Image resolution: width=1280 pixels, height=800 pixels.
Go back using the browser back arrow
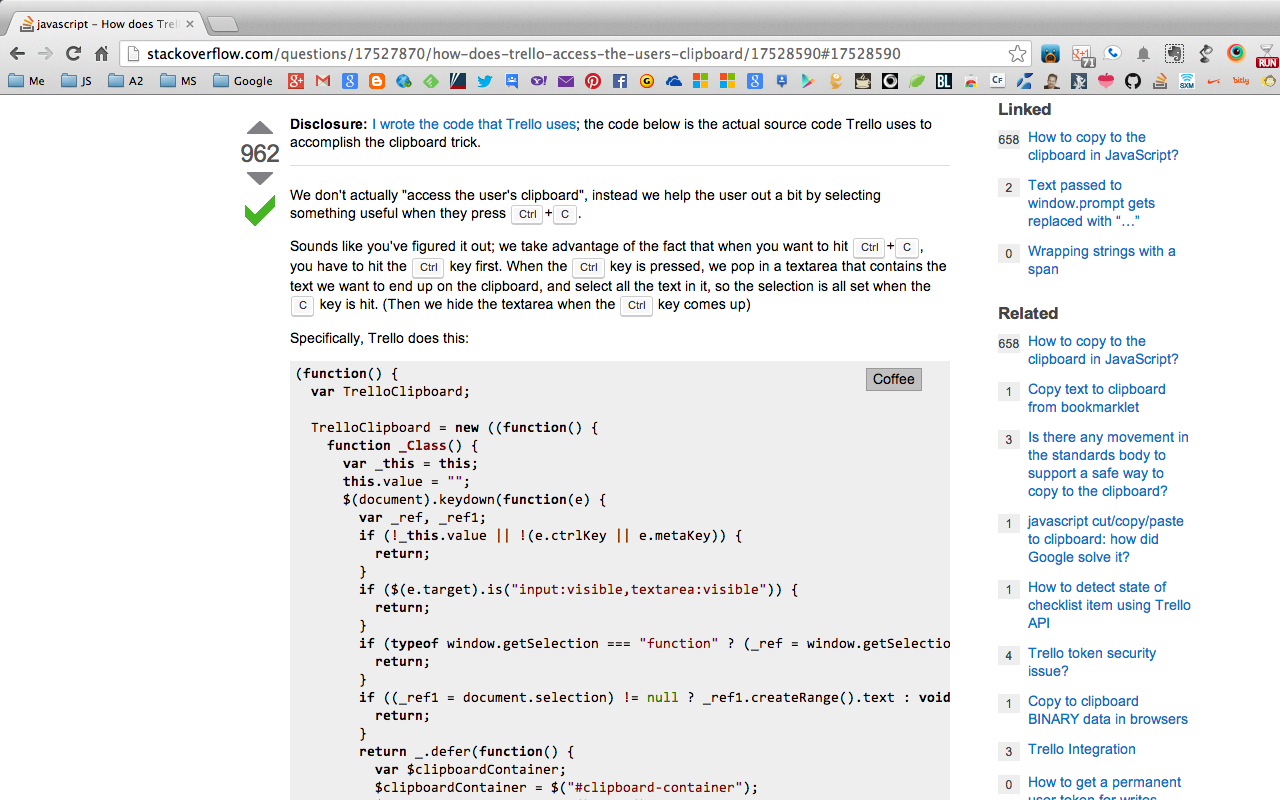tap(18, 54)
